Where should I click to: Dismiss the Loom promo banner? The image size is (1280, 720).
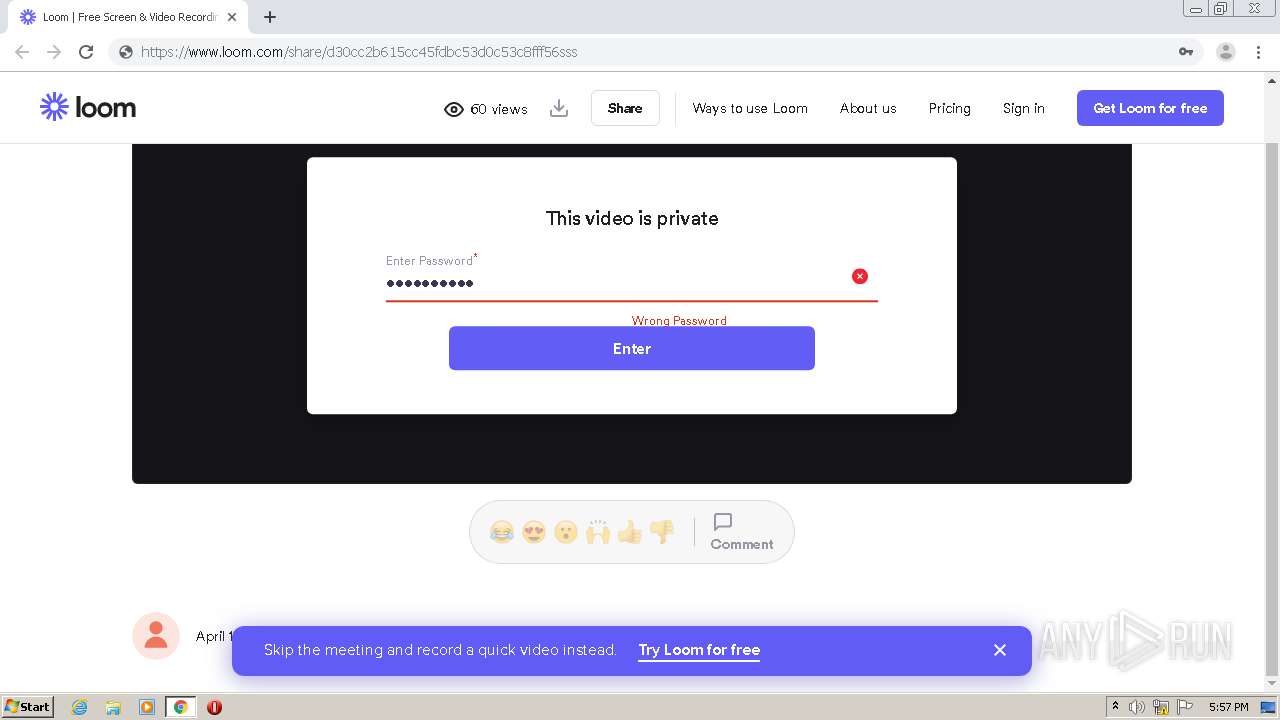click(1000, 650)
